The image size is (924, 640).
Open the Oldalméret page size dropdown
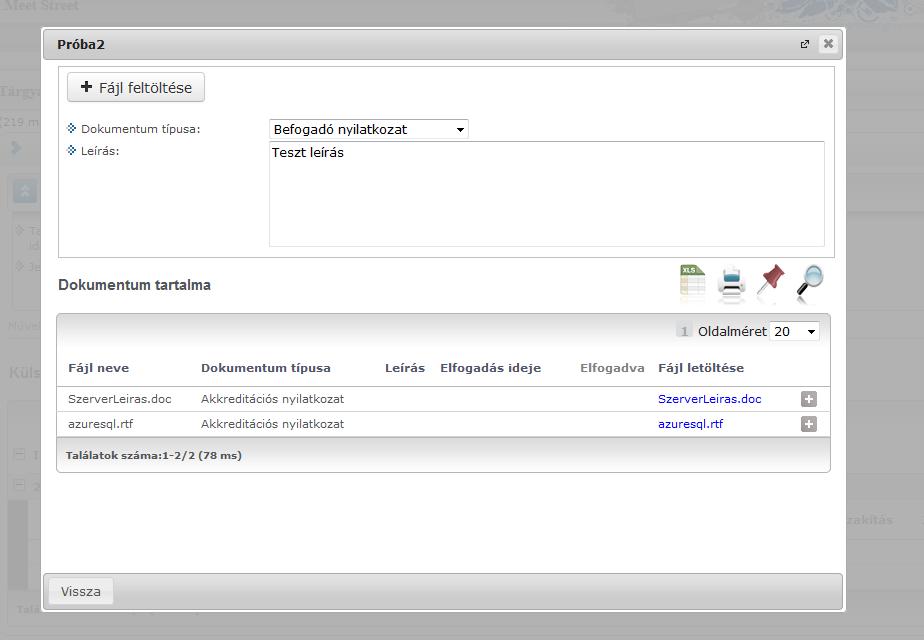[x=794, y=331]
